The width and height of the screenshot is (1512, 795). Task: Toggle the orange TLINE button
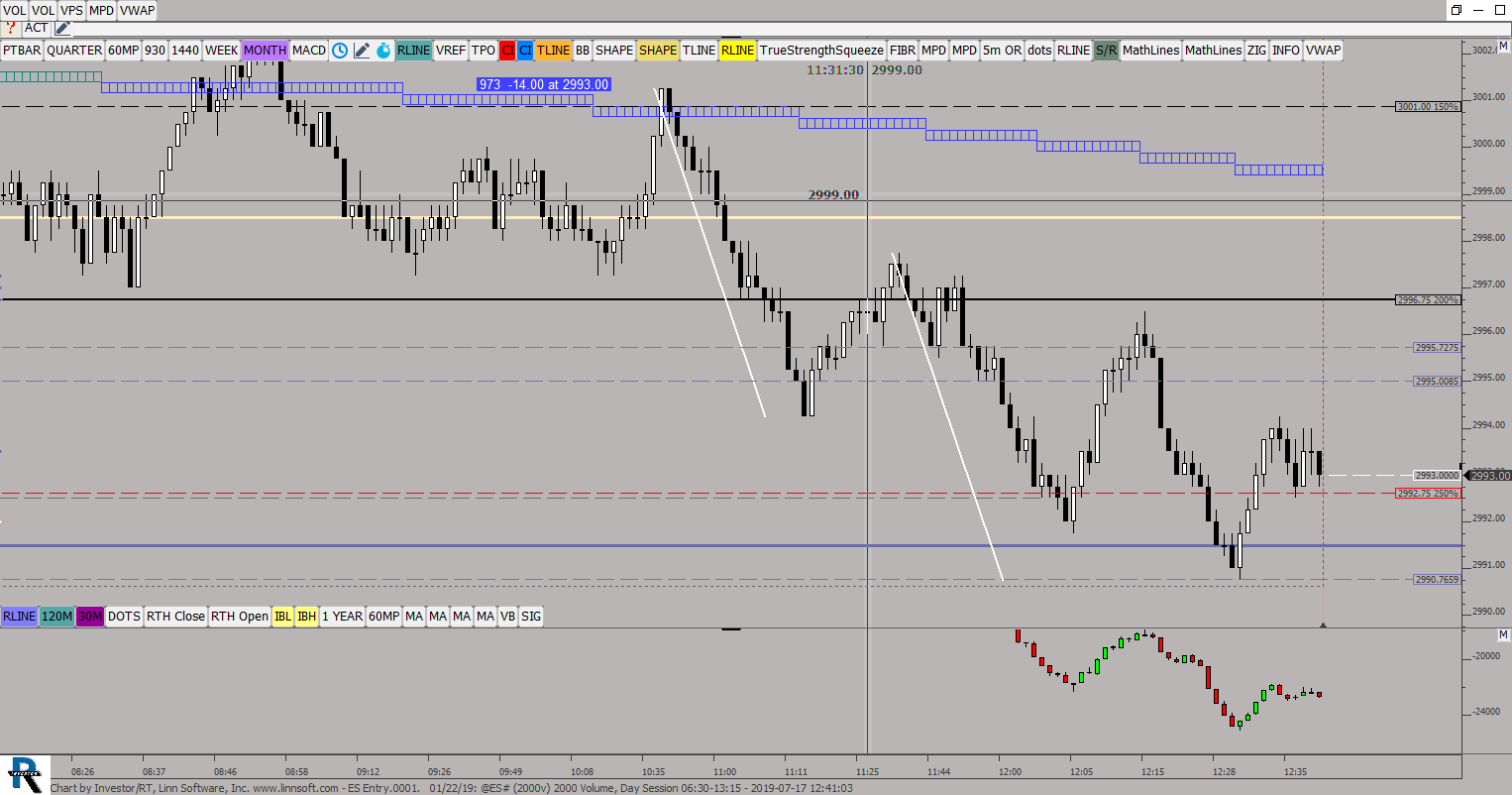(x=554, y=51)
